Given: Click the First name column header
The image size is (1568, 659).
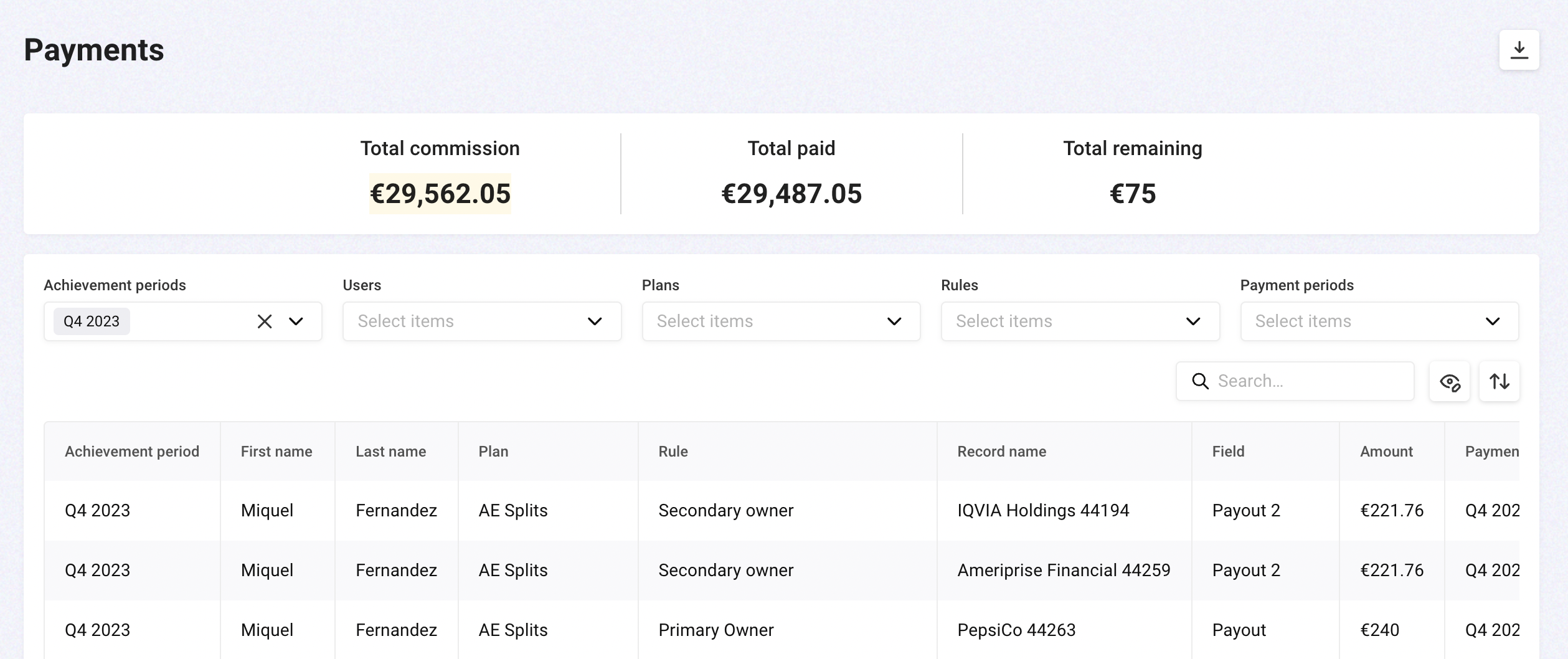Looking at the screenshot, I should [276, 452].
